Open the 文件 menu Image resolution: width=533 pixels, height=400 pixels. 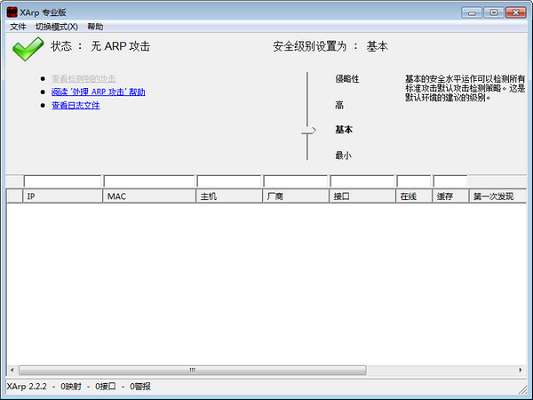click(18, 27)
